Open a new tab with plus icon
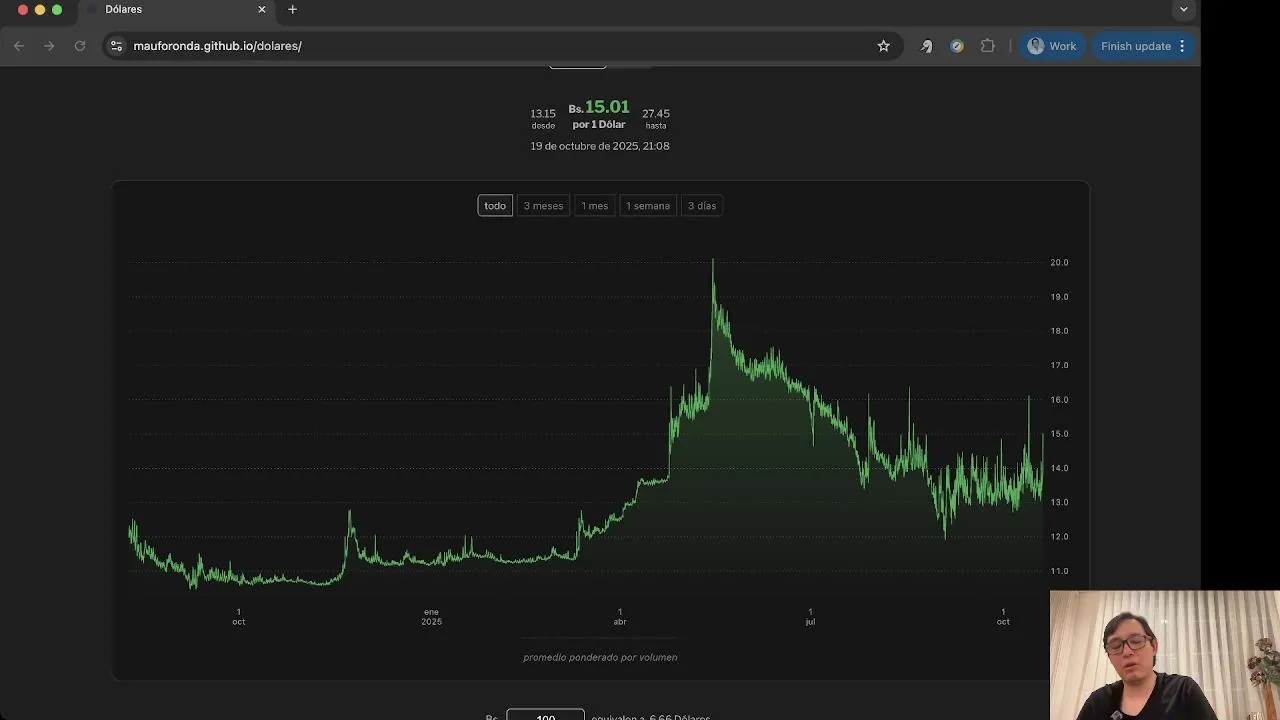The height and width of the screenshot is (720, 1280). (292, 9)
